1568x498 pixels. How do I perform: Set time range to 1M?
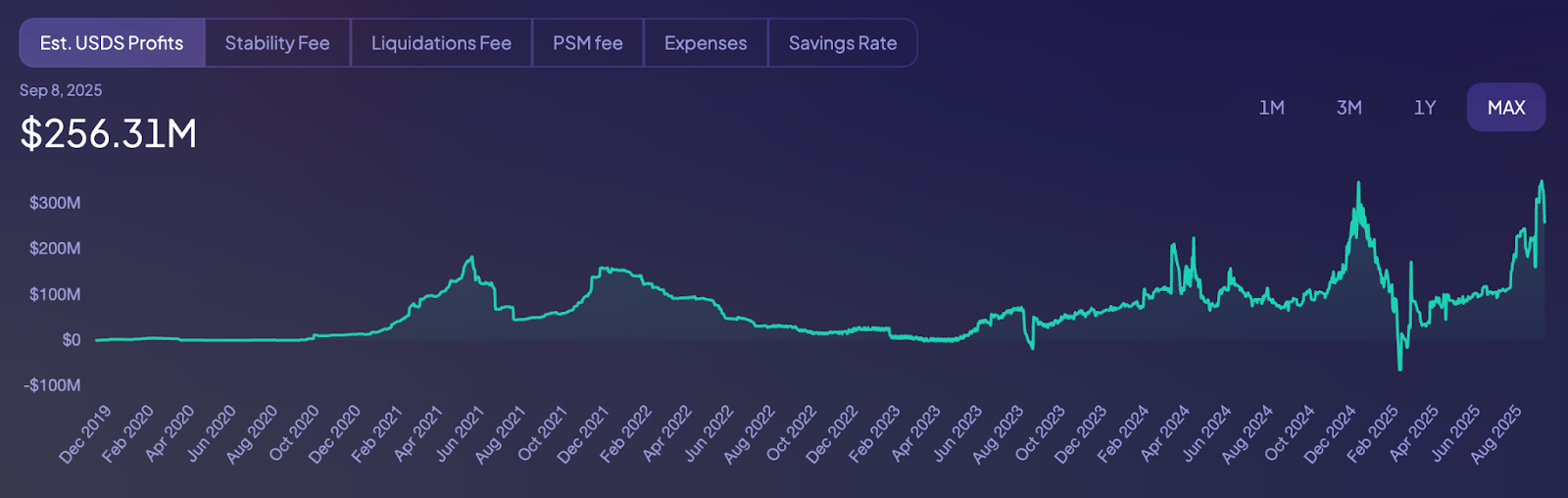point(1271,108)
